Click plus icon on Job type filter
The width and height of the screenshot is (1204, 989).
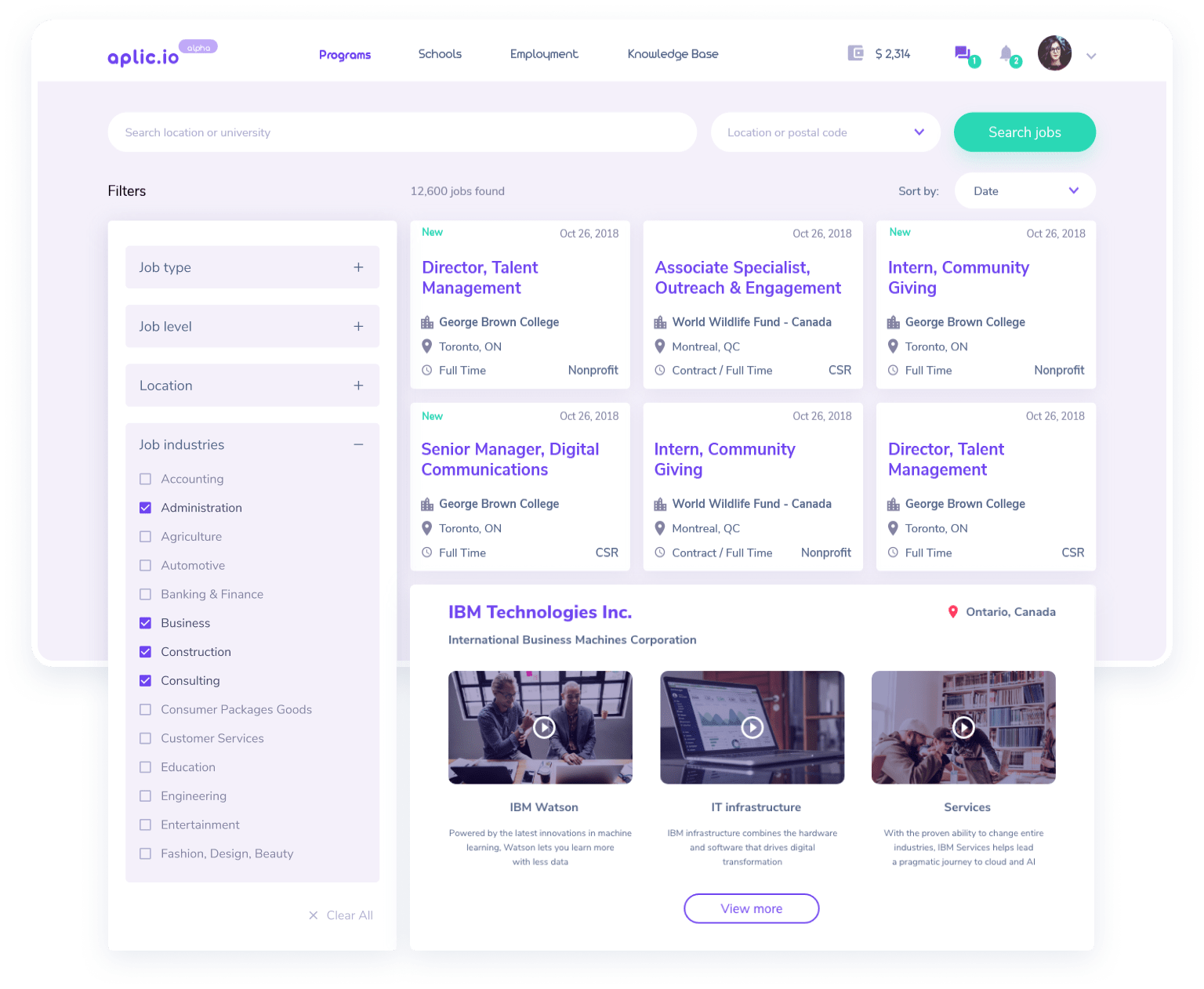pyautogui.click(x=358, y=267)
